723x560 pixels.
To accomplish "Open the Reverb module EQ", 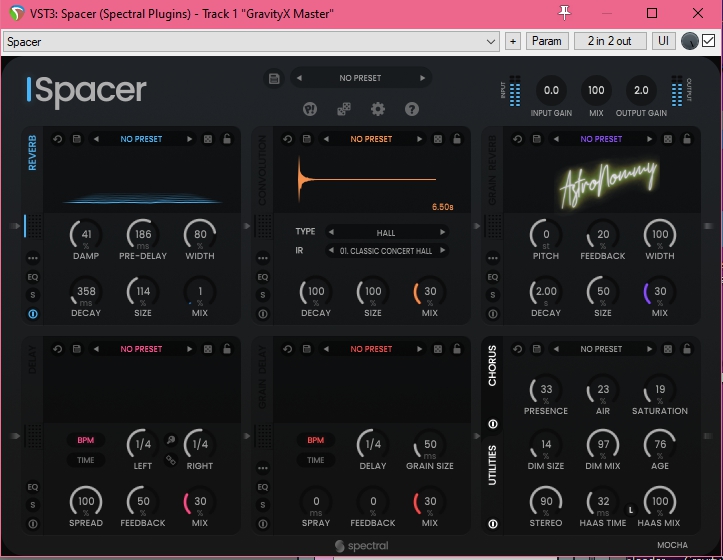I will click(x=33, y=277).
